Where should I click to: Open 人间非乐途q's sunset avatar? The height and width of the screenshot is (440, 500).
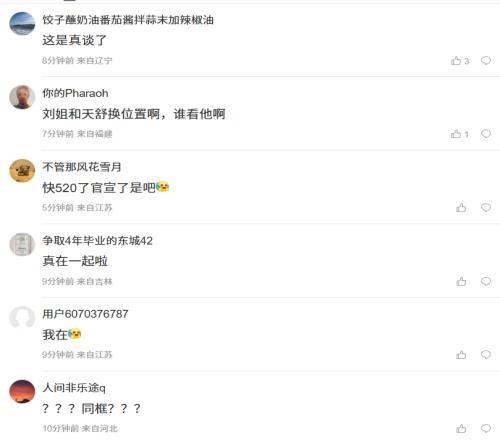pyautogui.click(x=22, y=392)
